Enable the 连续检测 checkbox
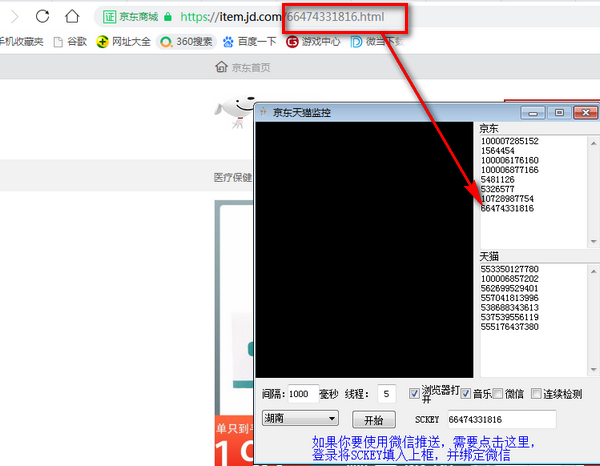Image resolution: width=600 pixels, height=466 pixels. tap(536, 394)
